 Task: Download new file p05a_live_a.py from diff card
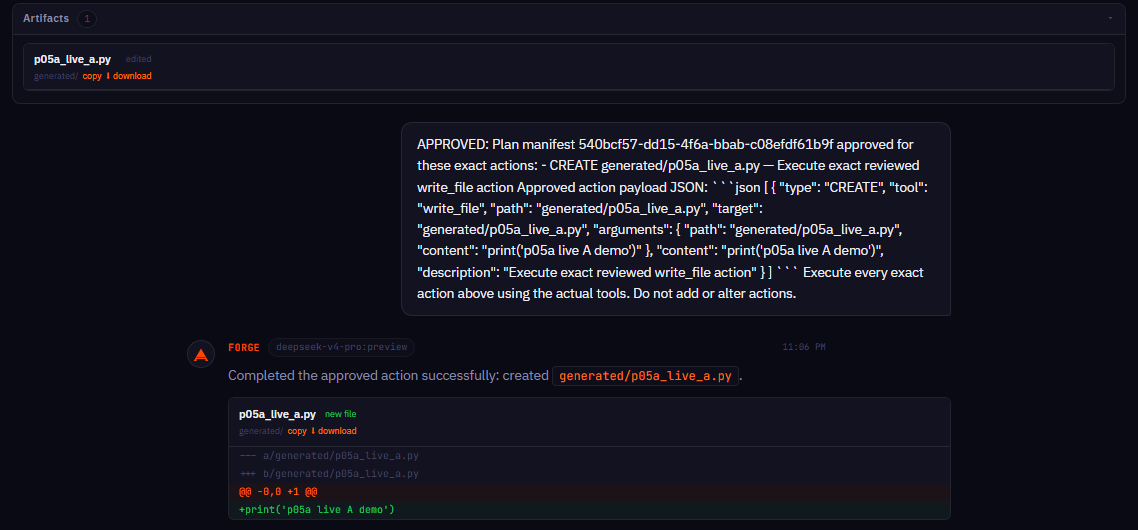333,431
